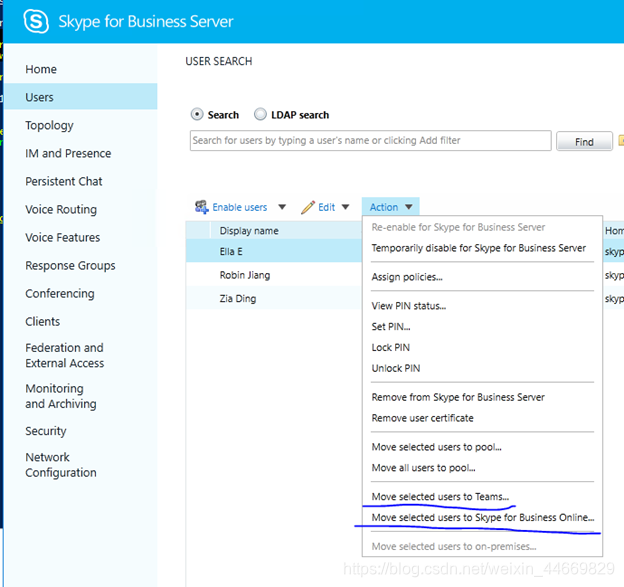
Task: Expand the Enable users dropdown arrow
Action: click(x=282, y=207)
